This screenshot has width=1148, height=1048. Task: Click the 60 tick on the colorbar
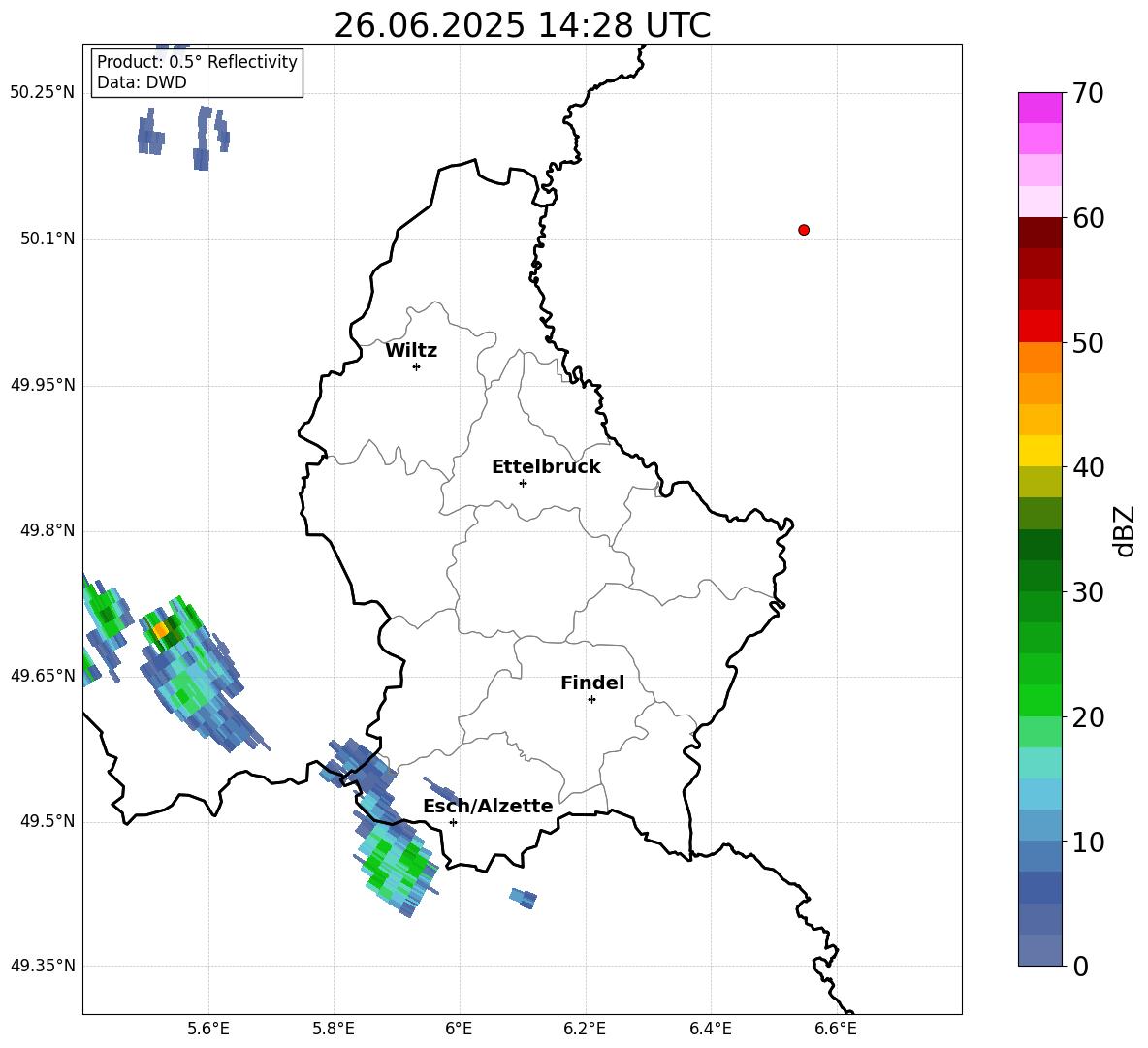(1088, 218)
